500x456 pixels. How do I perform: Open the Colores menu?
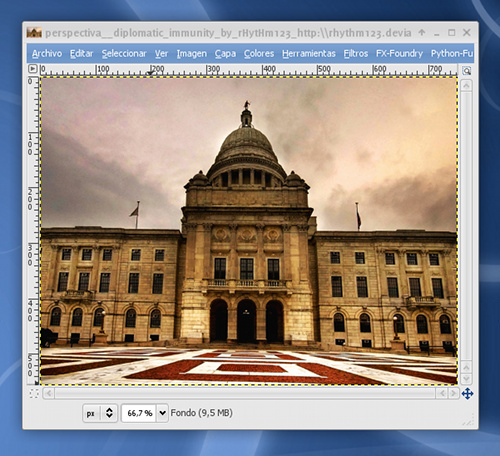tap(259, 53)
